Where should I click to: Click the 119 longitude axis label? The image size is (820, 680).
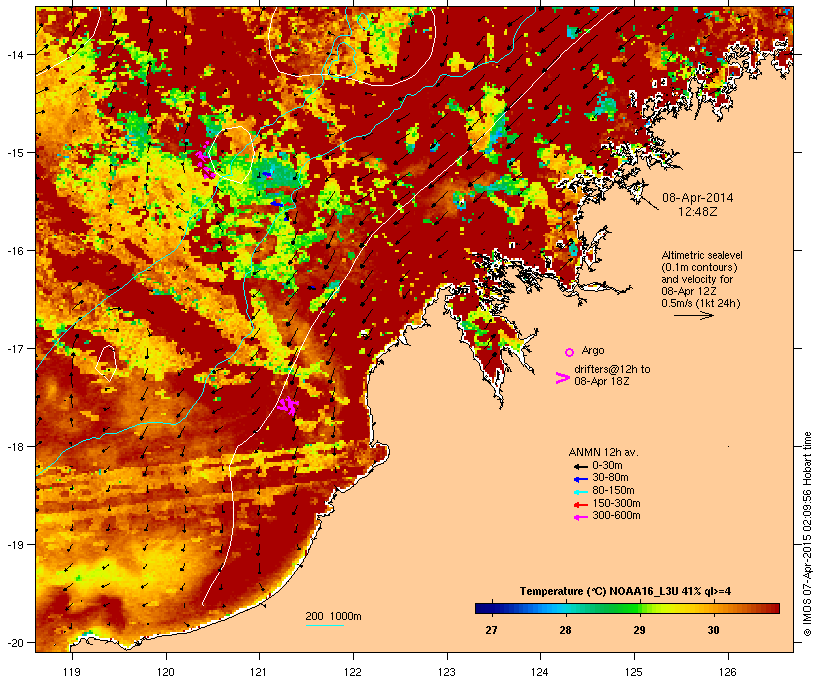[x=72, y=672]
